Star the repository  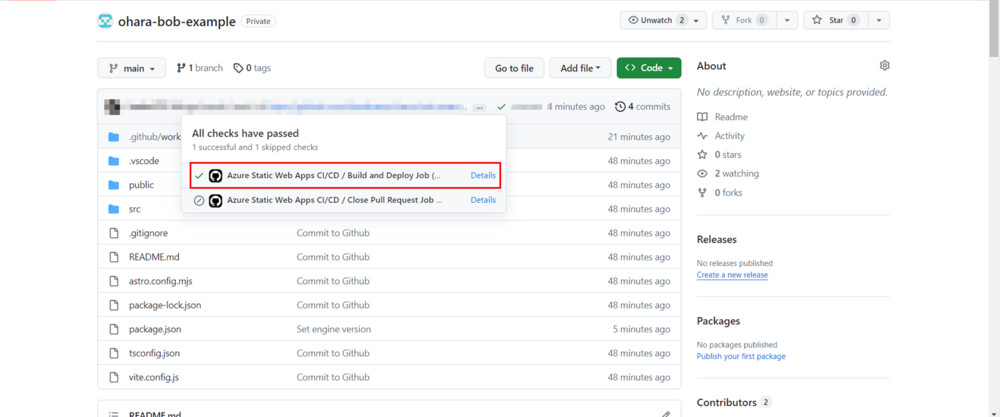[x=835, y=20]
